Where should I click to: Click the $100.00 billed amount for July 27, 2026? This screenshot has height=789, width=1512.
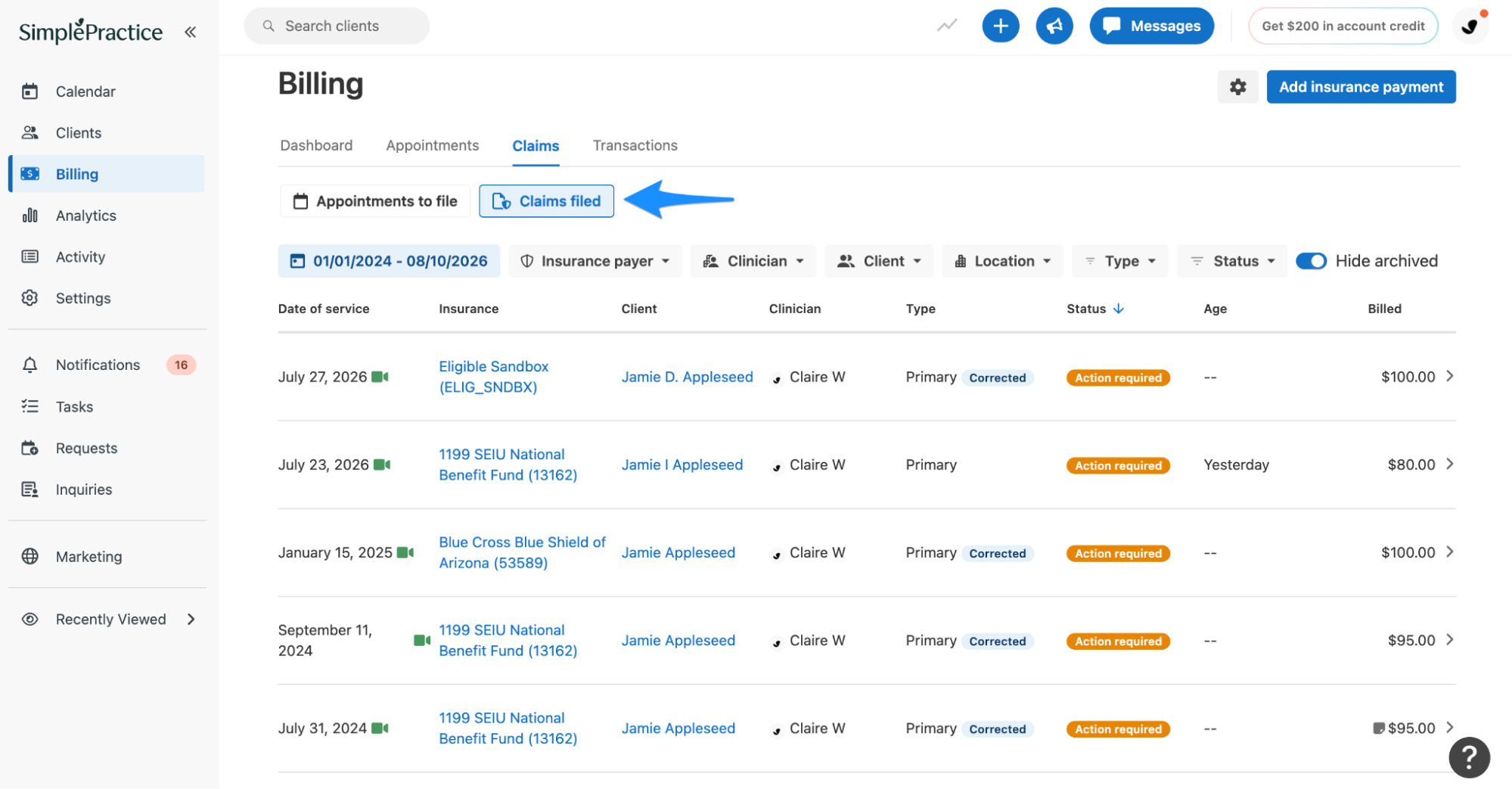(x=1408, y=377)
